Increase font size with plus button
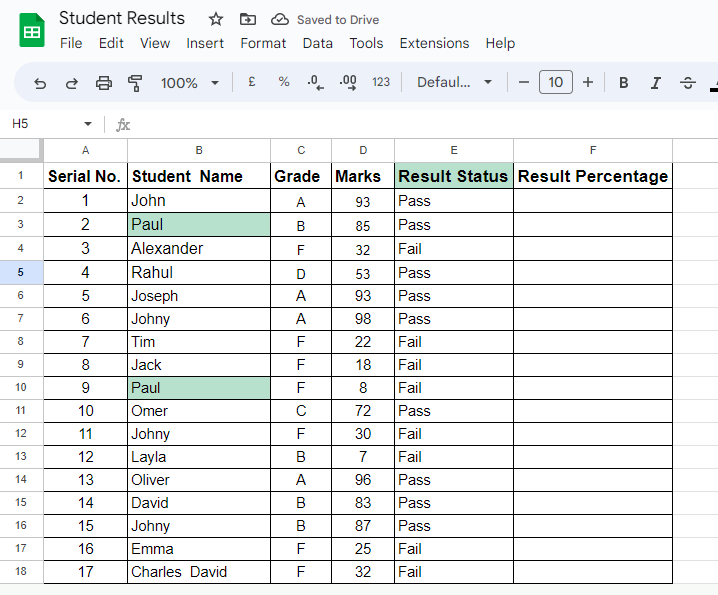 click(x=588, y=82)
